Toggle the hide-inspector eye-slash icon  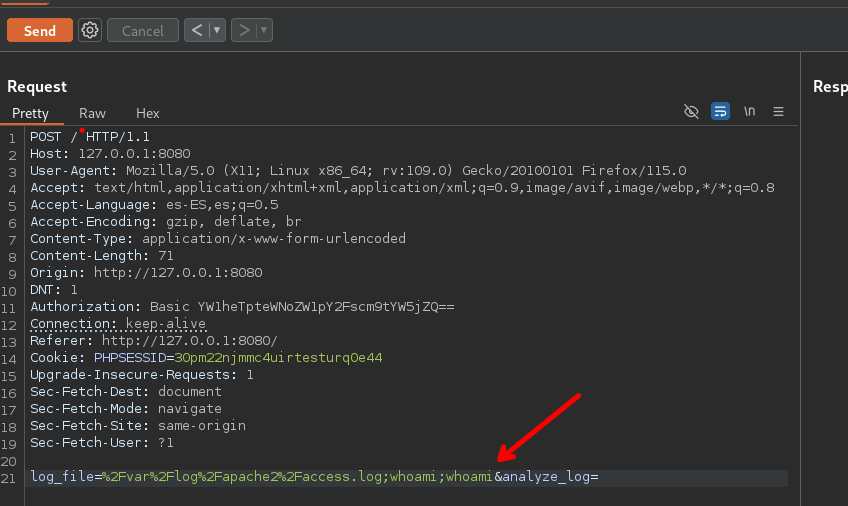(691, 111)
